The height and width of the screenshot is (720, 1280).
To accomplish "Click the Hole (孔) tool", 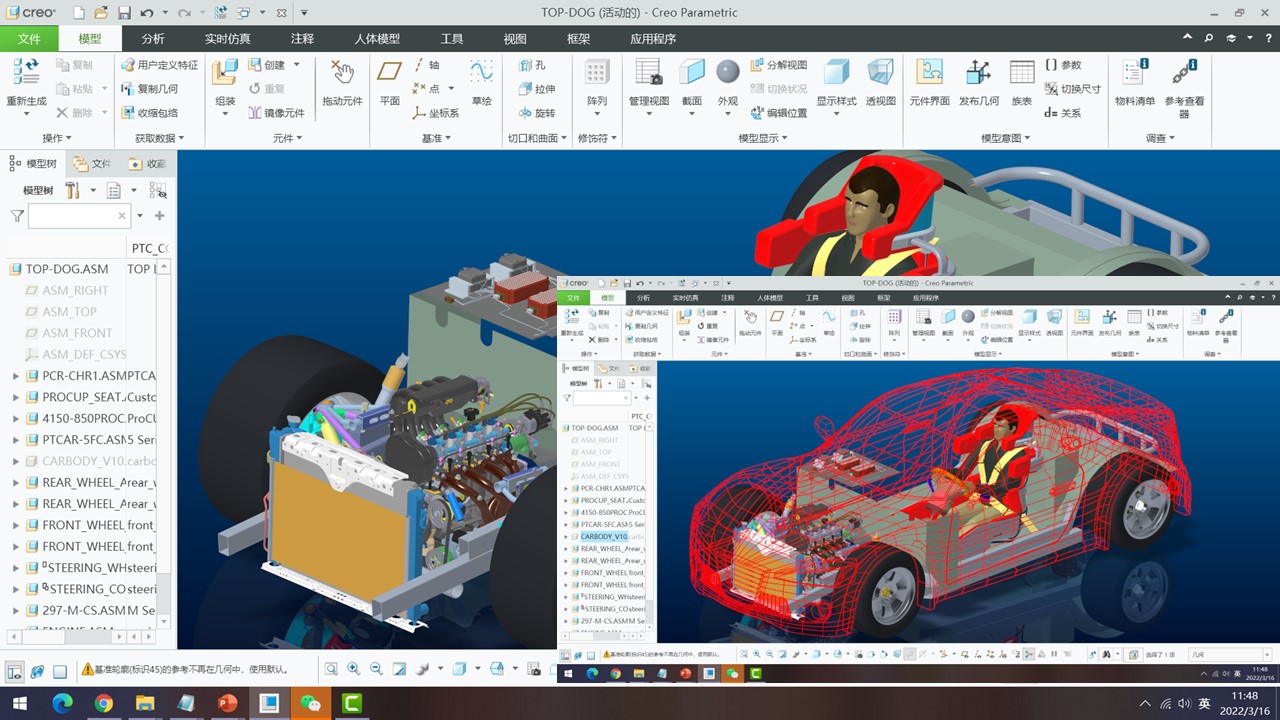I will 532,65.
